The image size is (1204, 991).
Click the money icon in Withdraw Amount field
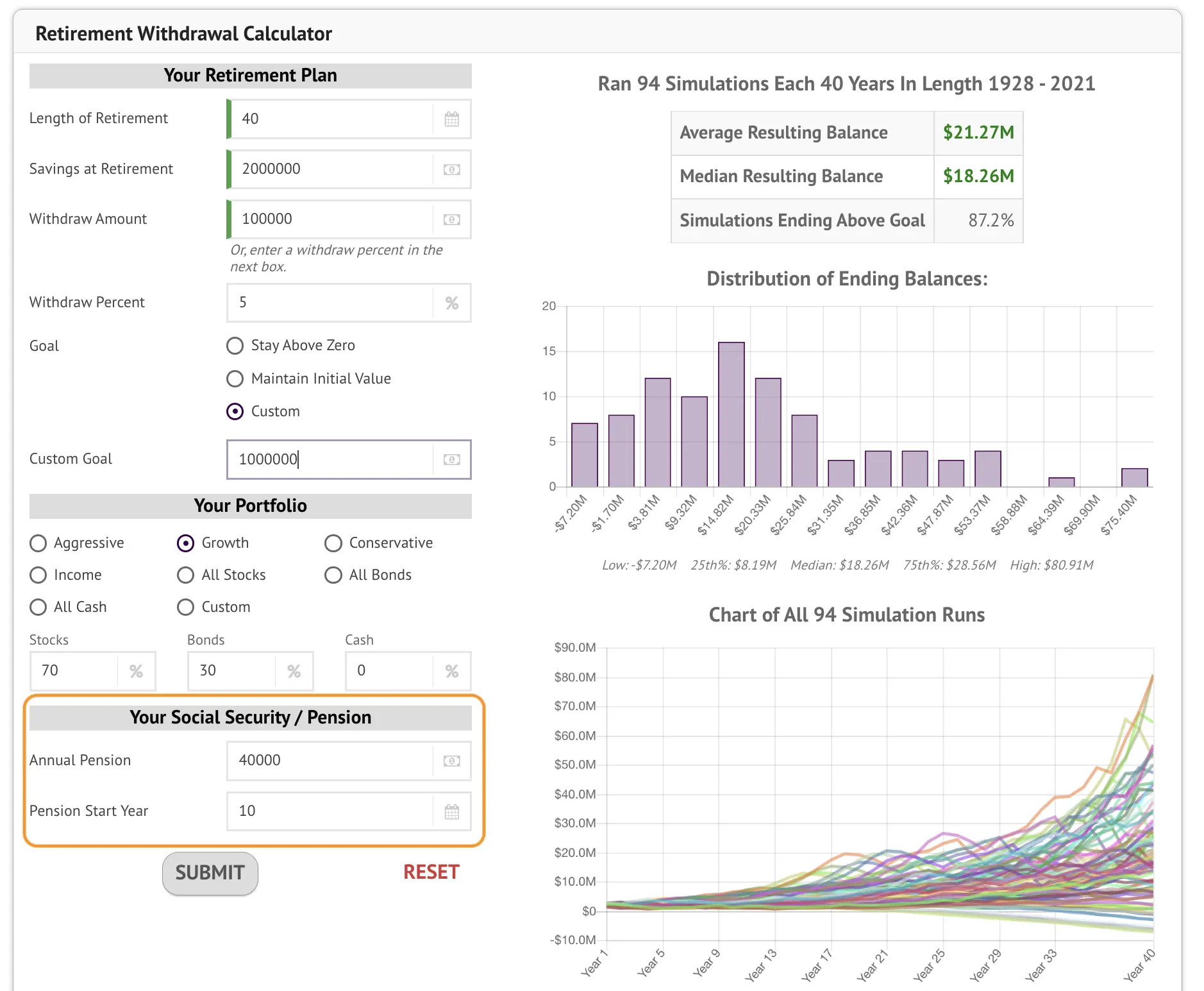[x=452, y=219]
